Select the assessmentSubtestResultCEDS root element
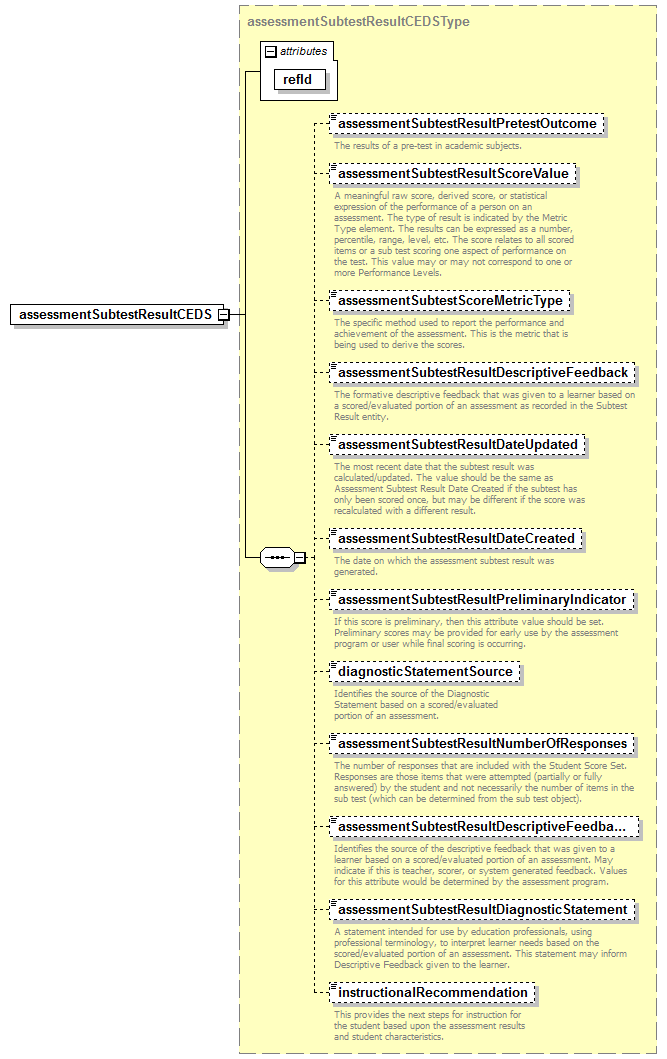The width and height of the screenshot is (667, 1059). click(x=115, y=315)
